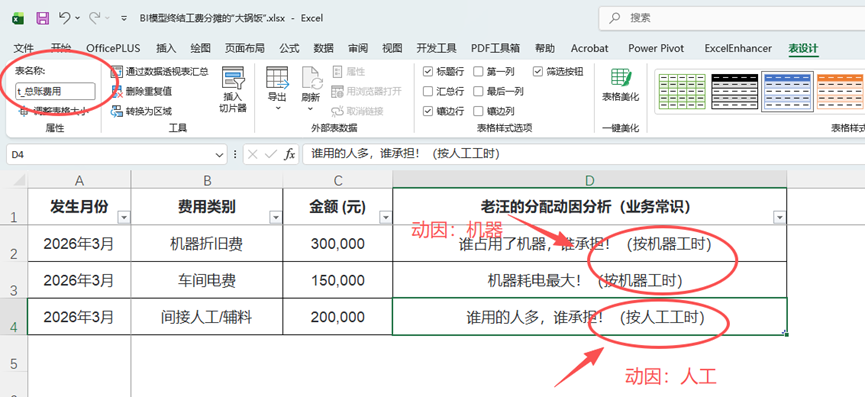Open the 费用类别 filter dropdown
Image resolution: width=865 pixels, height=397 pixels.
(275, 218)
